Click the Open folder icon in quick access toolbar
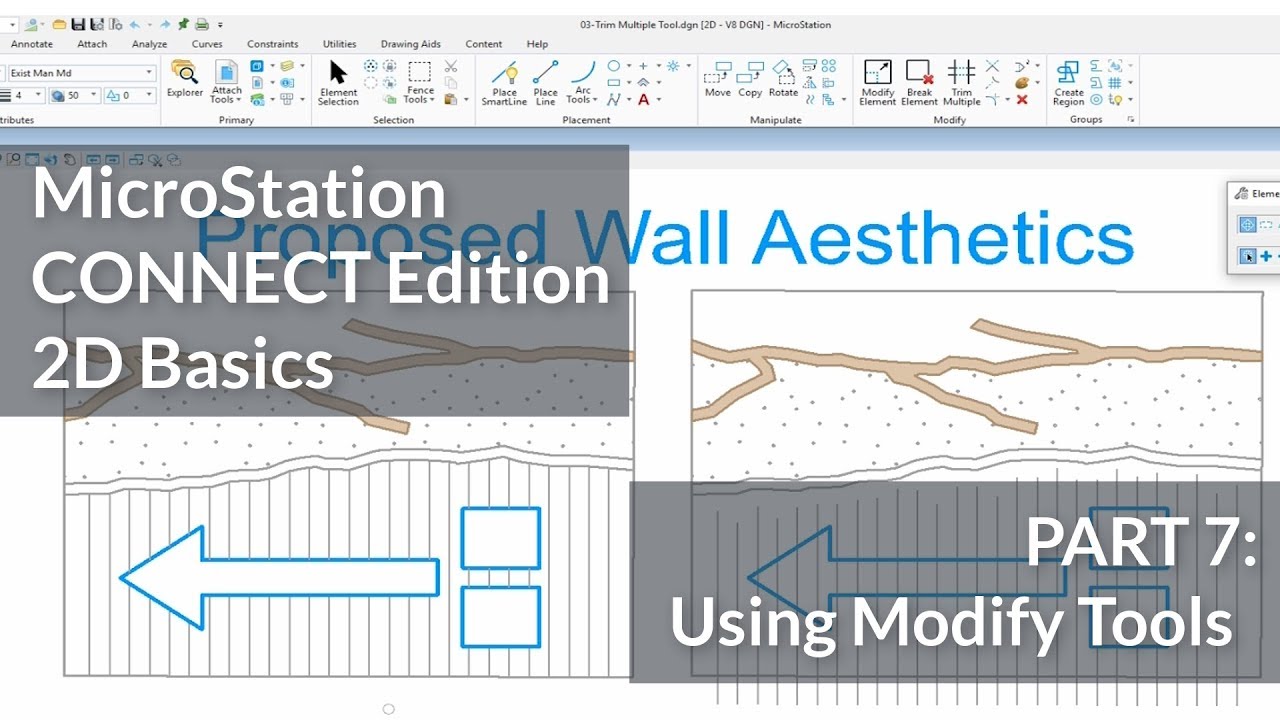 (59, 24)
